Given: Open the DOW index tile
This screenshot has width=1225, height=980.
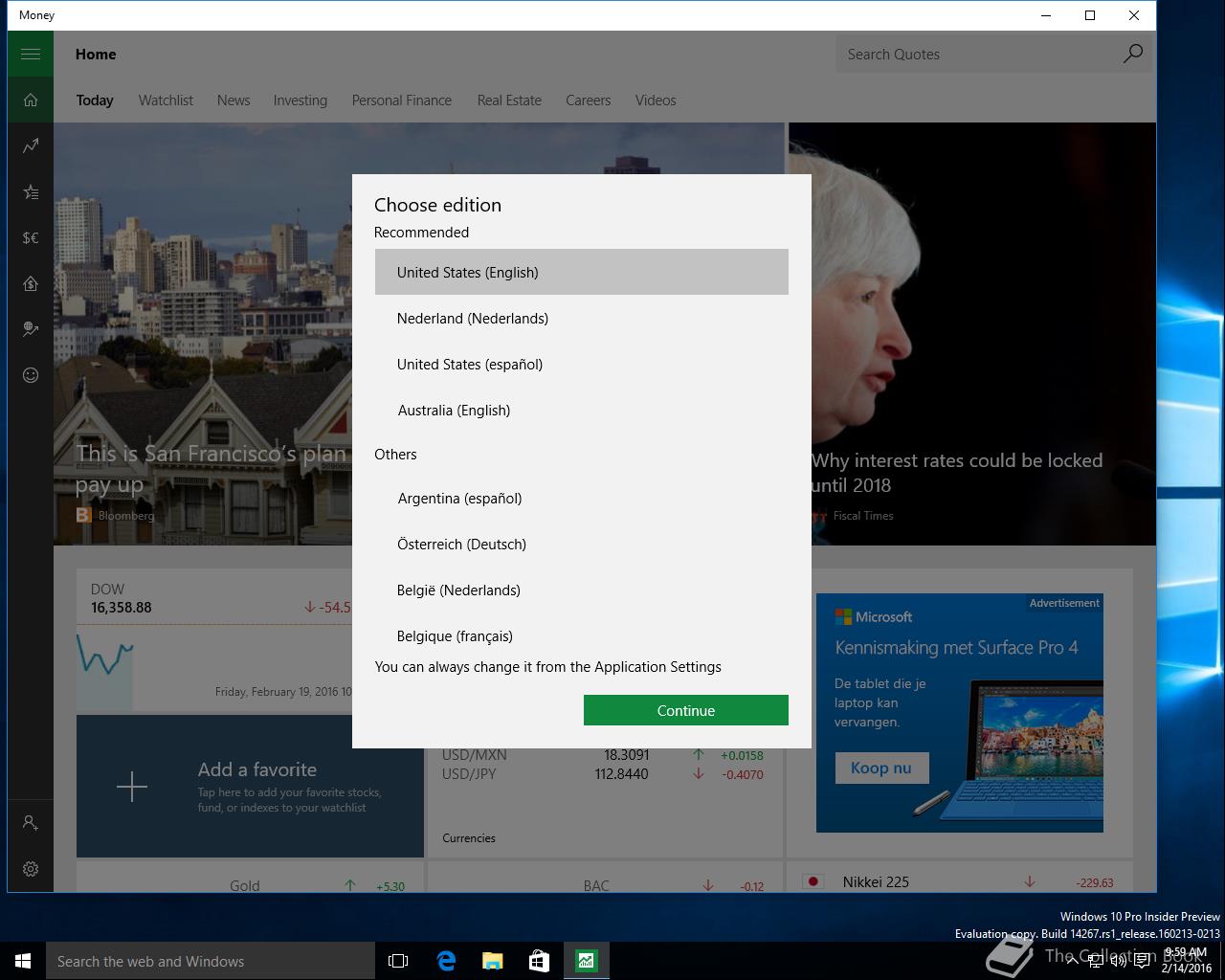Looking at the screenshot, I should 214,639.
